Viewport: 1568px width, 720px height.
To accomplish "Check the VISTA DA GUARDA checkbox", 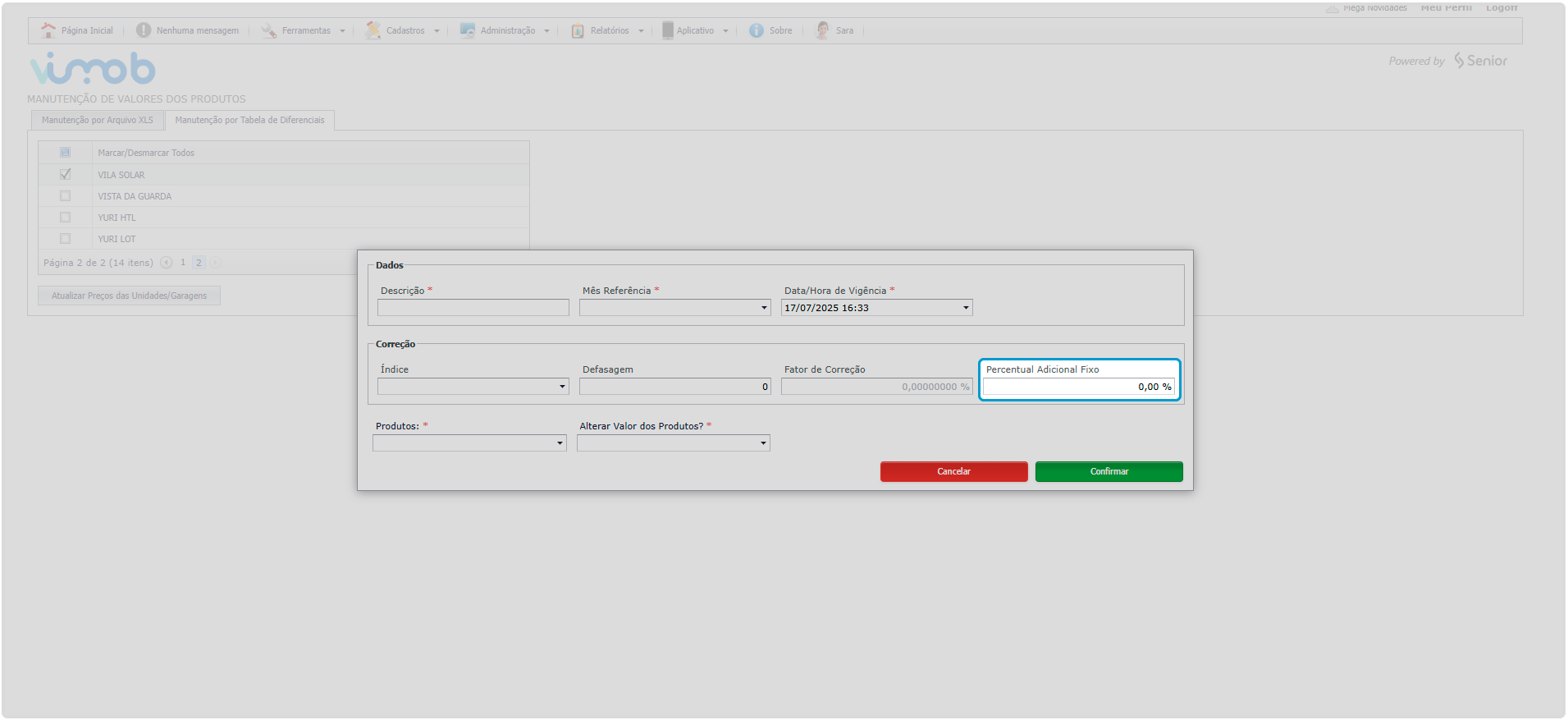I will [x=65, y=196].
